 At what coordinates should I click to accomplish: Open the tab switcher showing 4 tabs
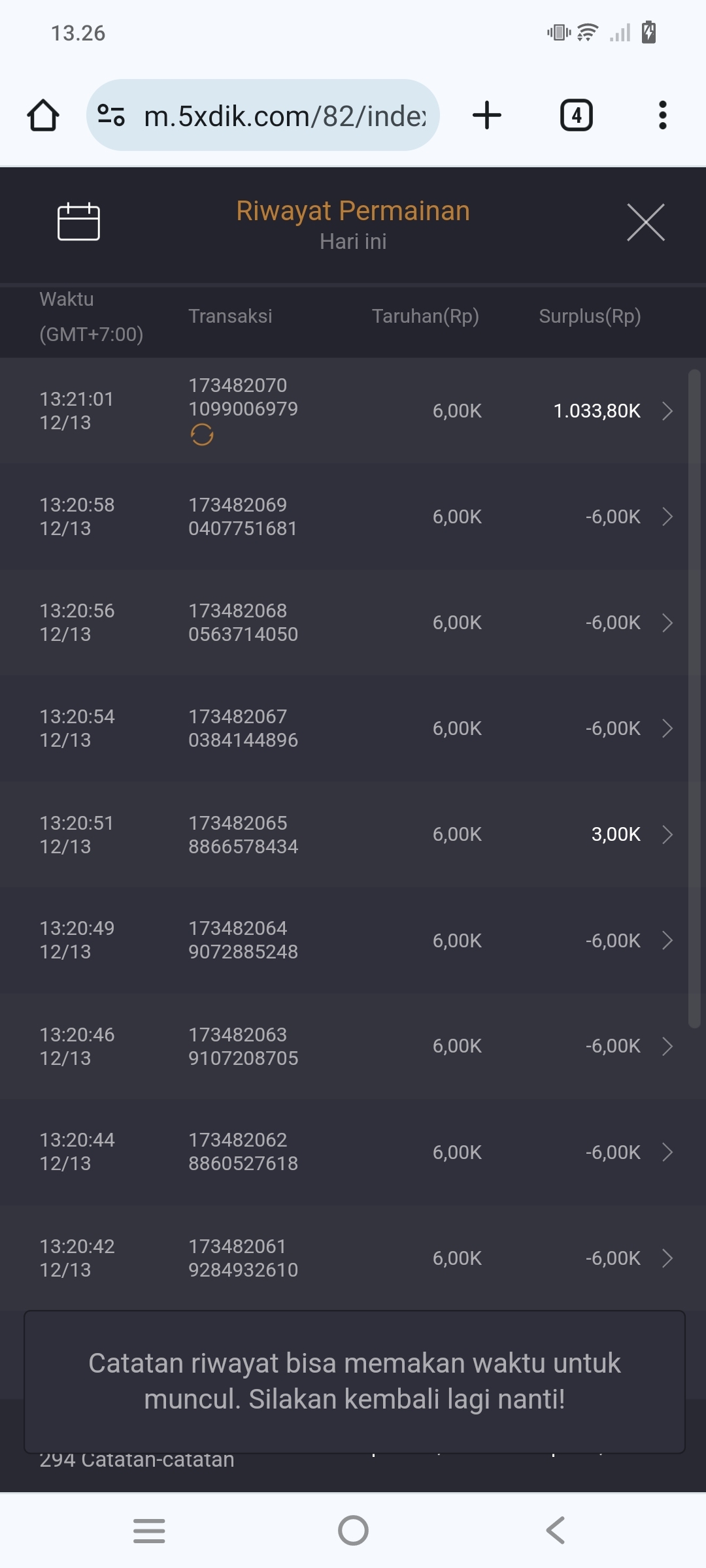pyautogui.click(x=576, y=116)
